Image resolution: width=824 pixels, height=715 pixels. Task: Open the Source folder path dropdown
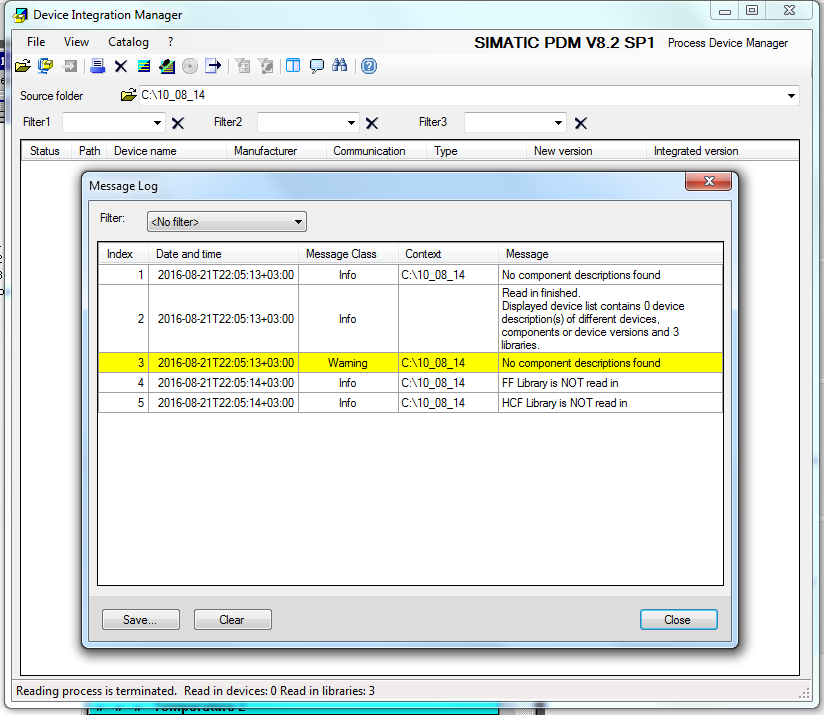(x=791, y=96)
